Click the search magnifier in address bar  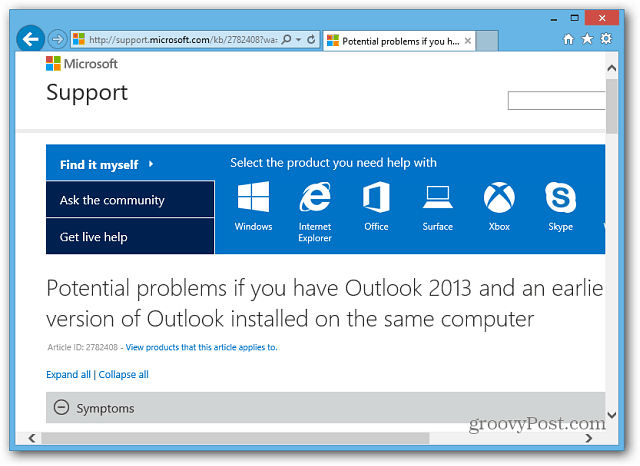click(x=287, y=39)
